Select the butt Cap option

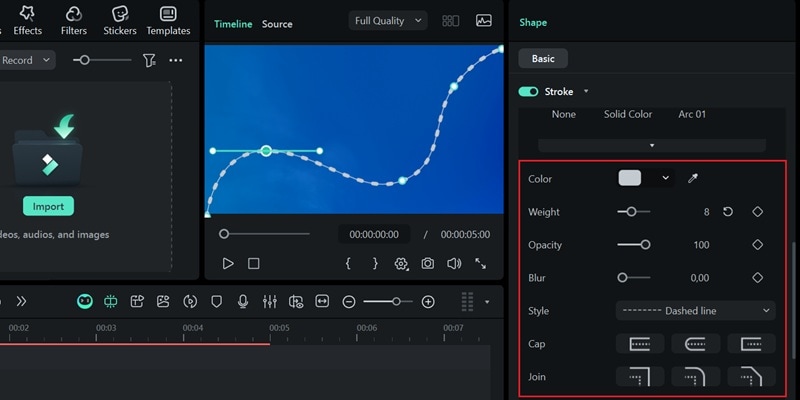640,344
